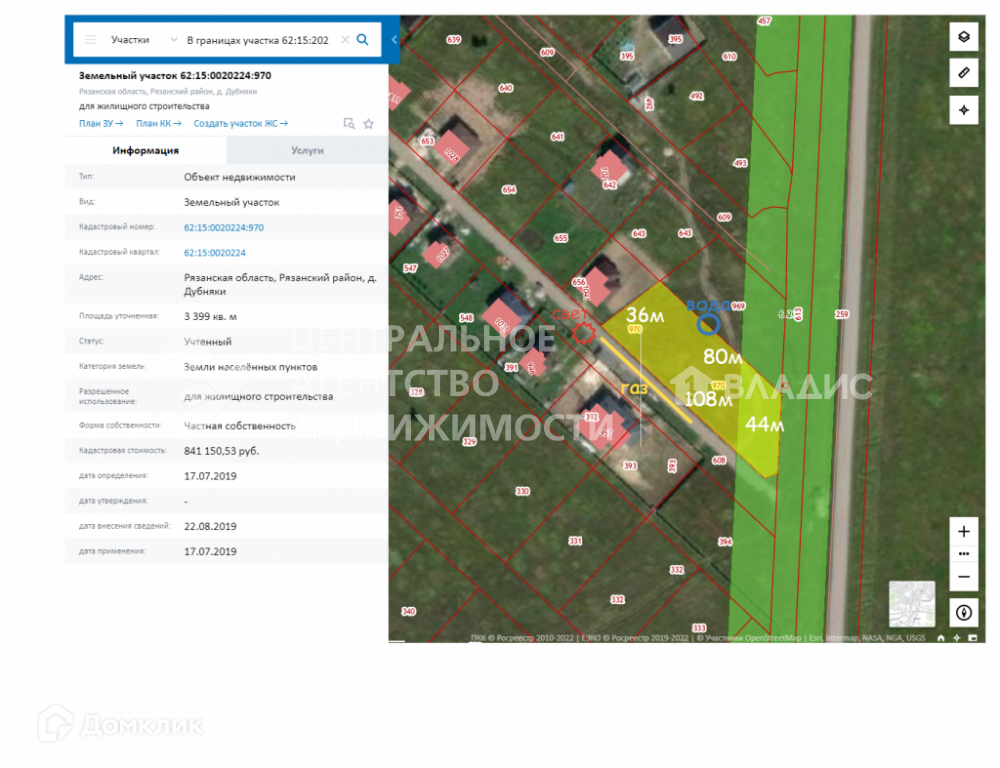1000x768 pixels.
Task: Open the План ЗУ link
Action: 101,124
